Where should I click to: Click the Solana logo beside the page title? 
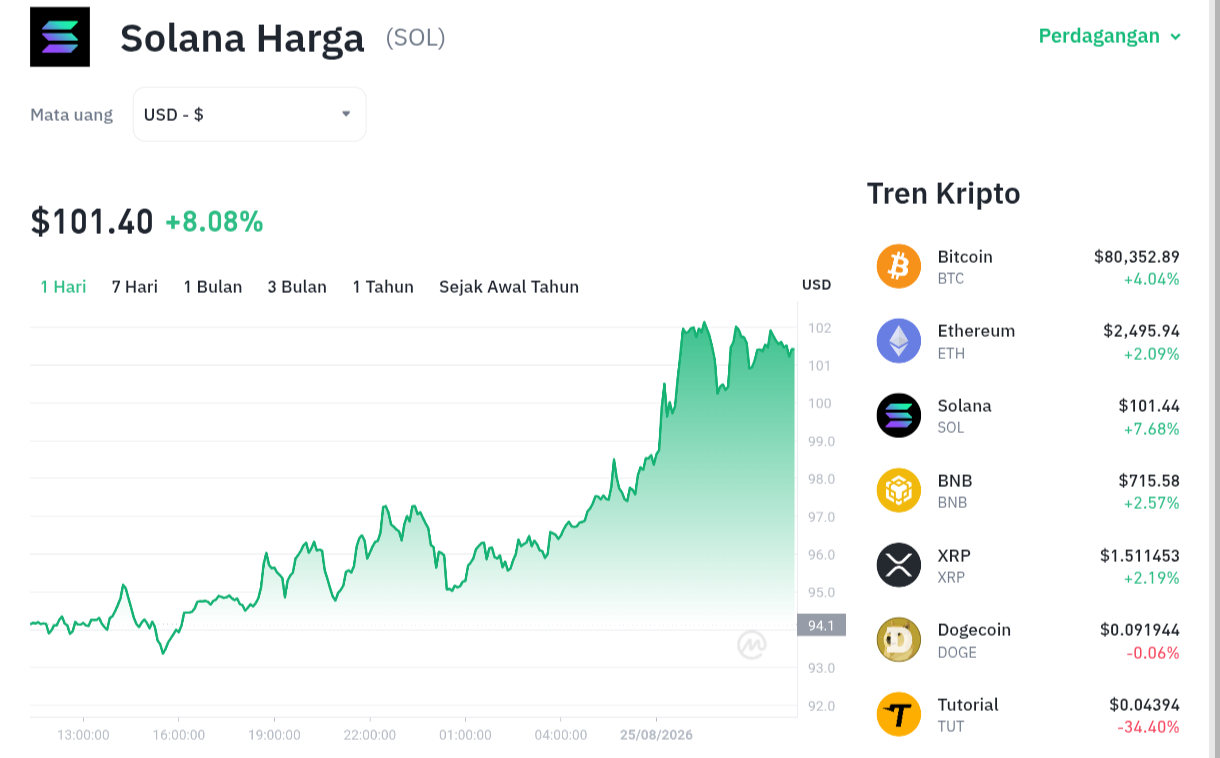(60, 37)
